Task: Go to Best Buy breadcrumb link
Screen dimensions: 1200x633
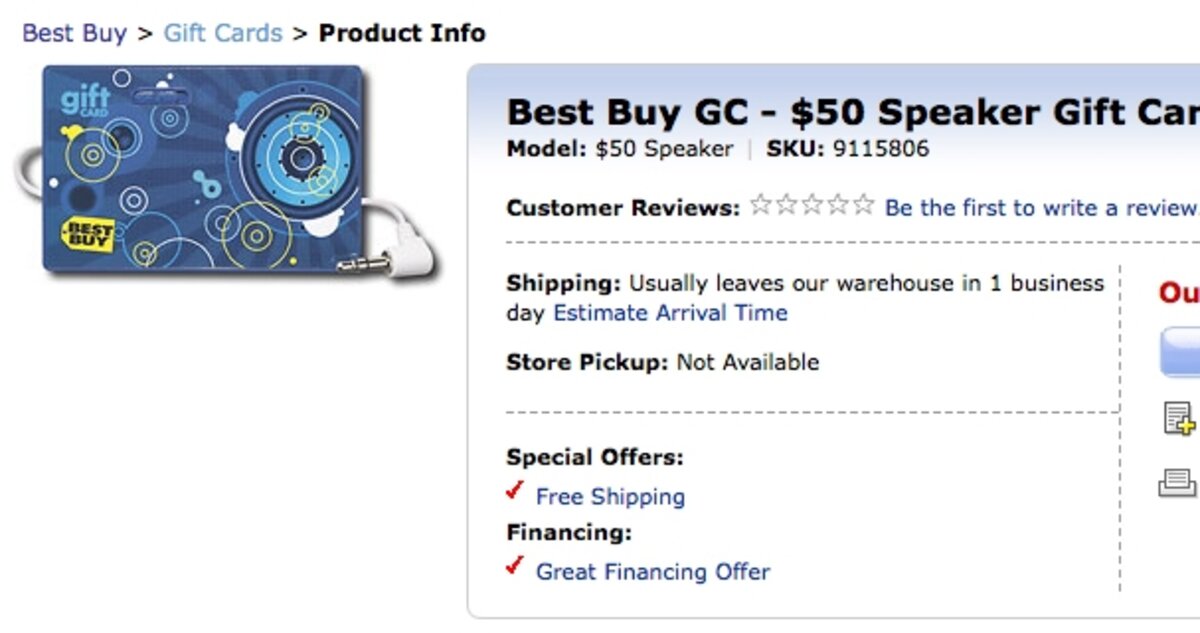Action: (75, 33)
